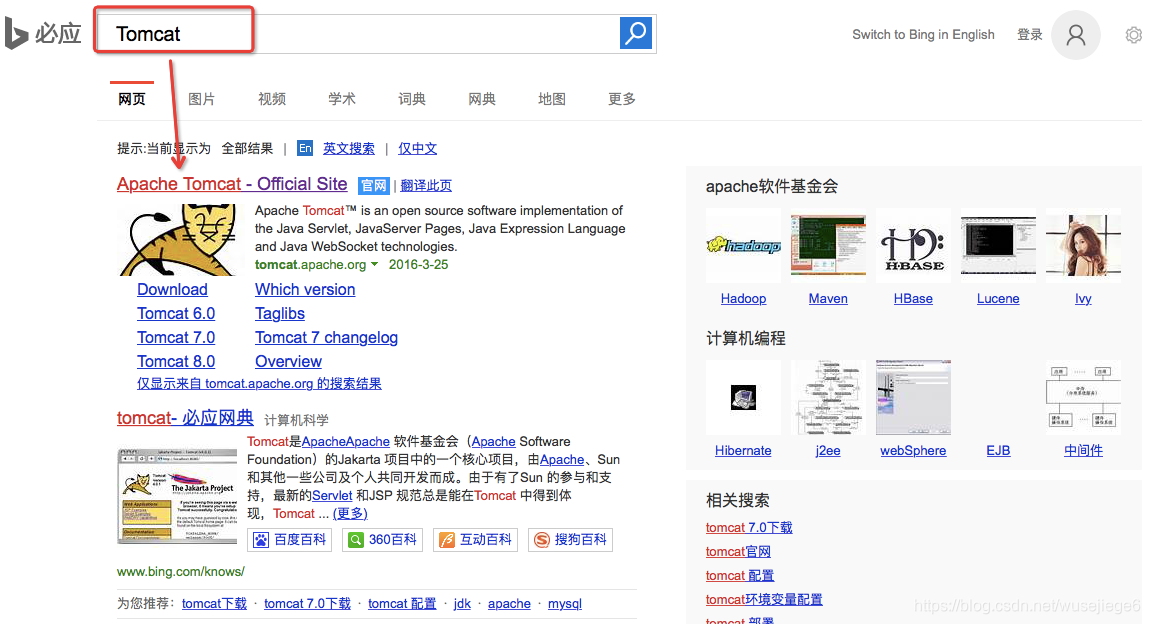Click Switch to Bing in English

[923, 34]
